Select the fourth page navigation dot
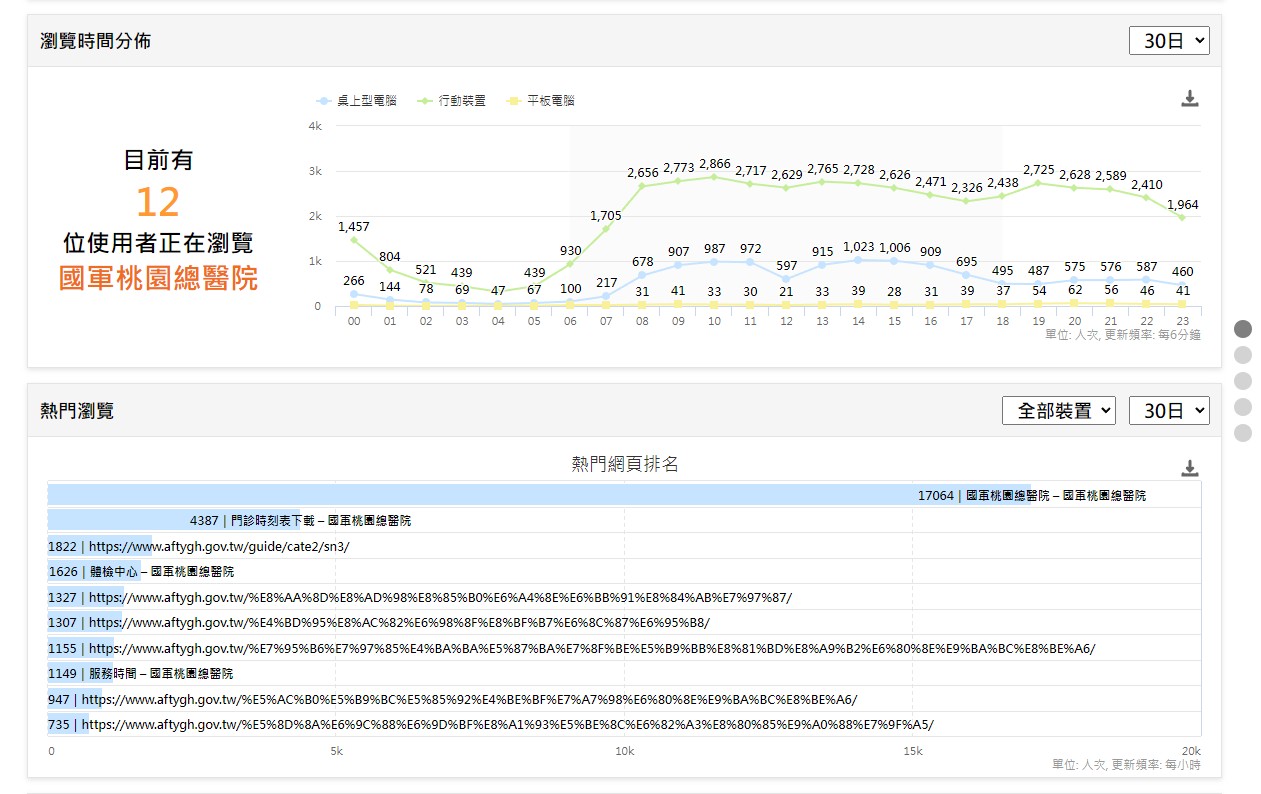Image resolution: width=1261 pixels, height=794 pixels. tap(1243, 407)
